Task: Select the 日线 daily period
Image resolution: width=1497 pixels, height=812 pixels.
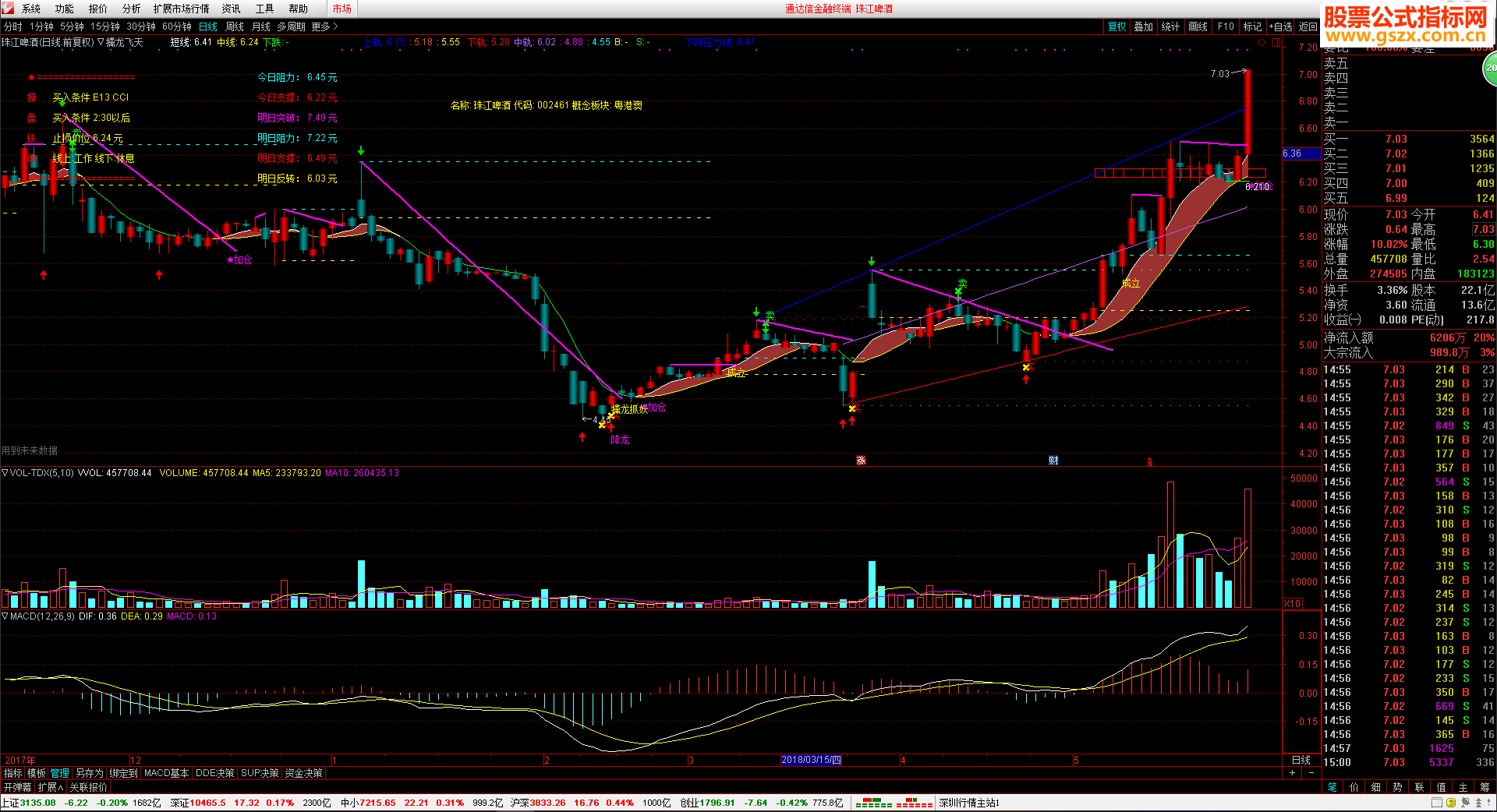Action: [208, 26]
